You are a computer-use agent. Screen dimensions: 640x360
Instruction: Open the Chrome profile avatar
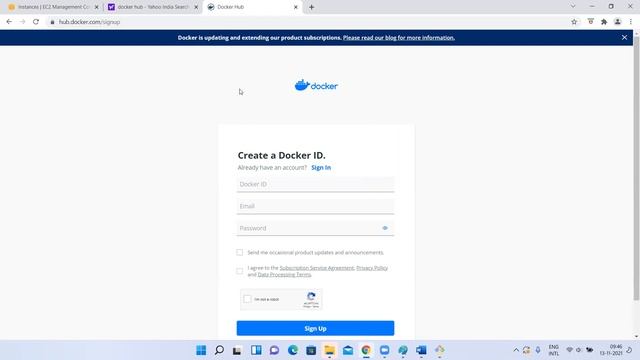click(618, 22)
